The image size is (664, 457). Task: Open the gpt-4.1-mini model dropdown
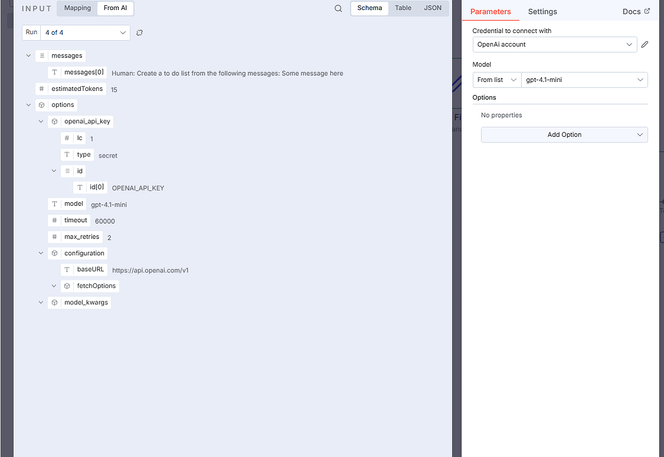click(x=585, y=79)
